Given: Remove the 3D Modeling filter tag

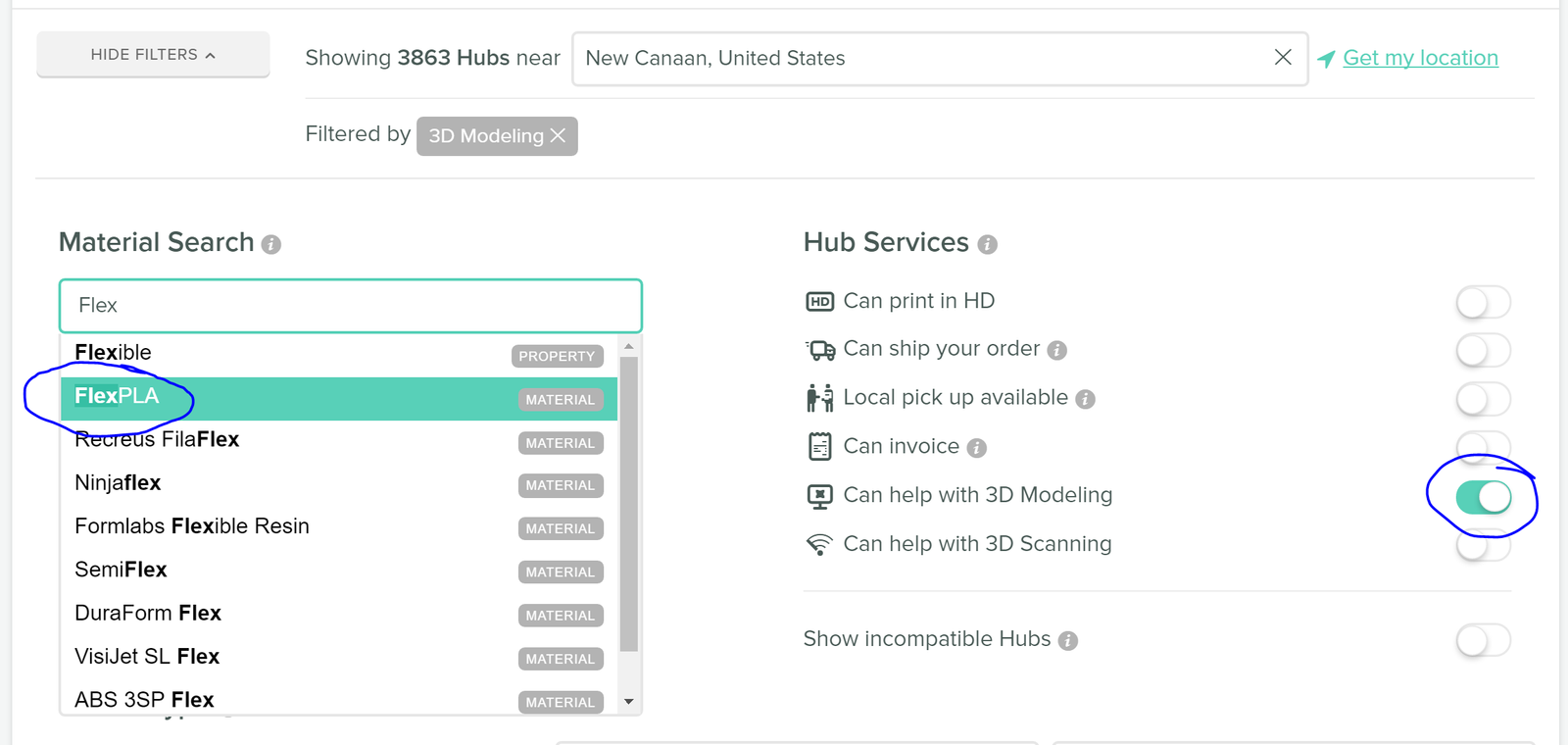Looking at the screenshot, I should coord(558,135).
